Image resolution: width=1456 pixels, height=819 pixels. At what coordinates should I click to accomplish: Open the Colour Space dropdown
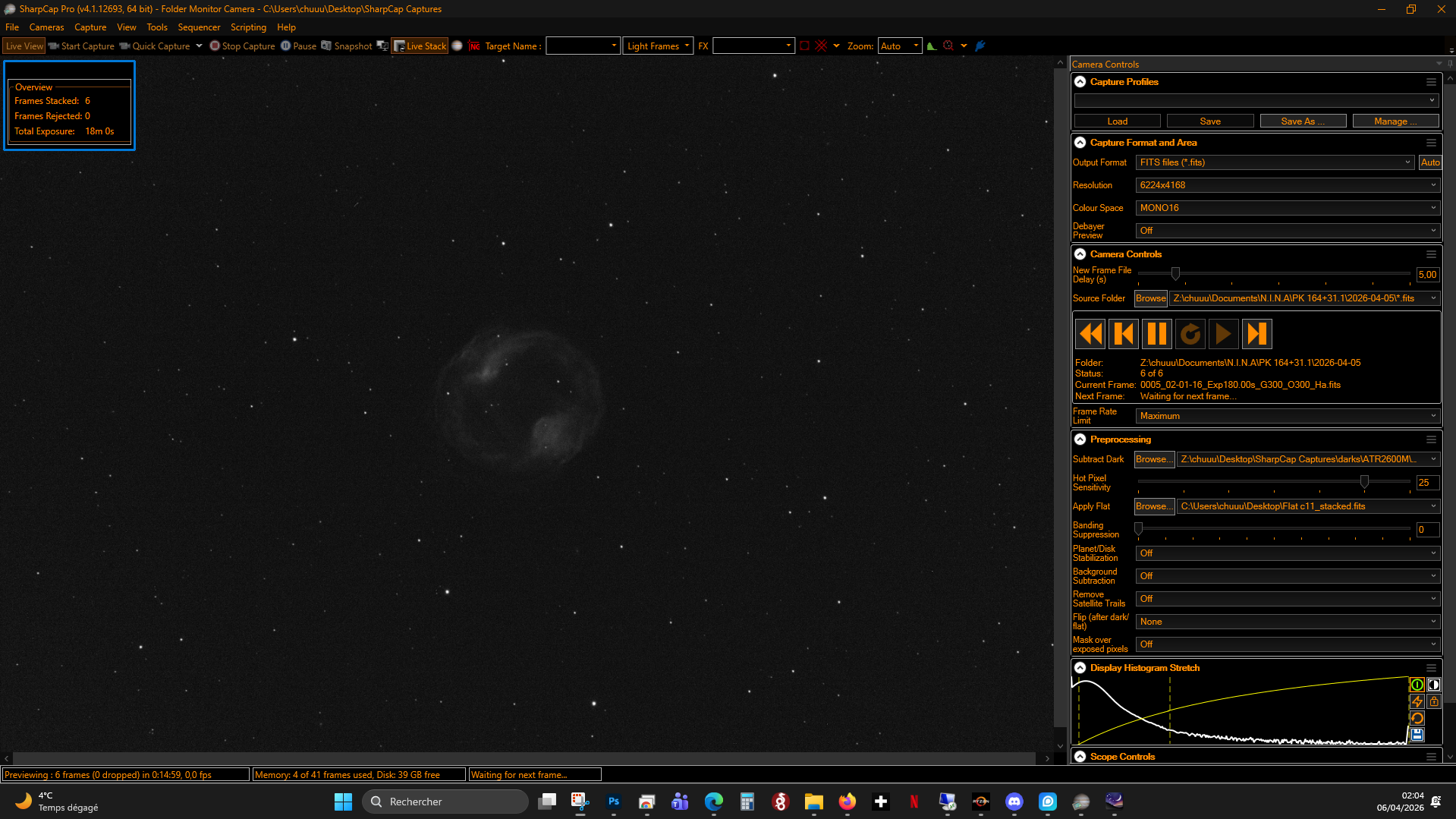coord(1288,208)
